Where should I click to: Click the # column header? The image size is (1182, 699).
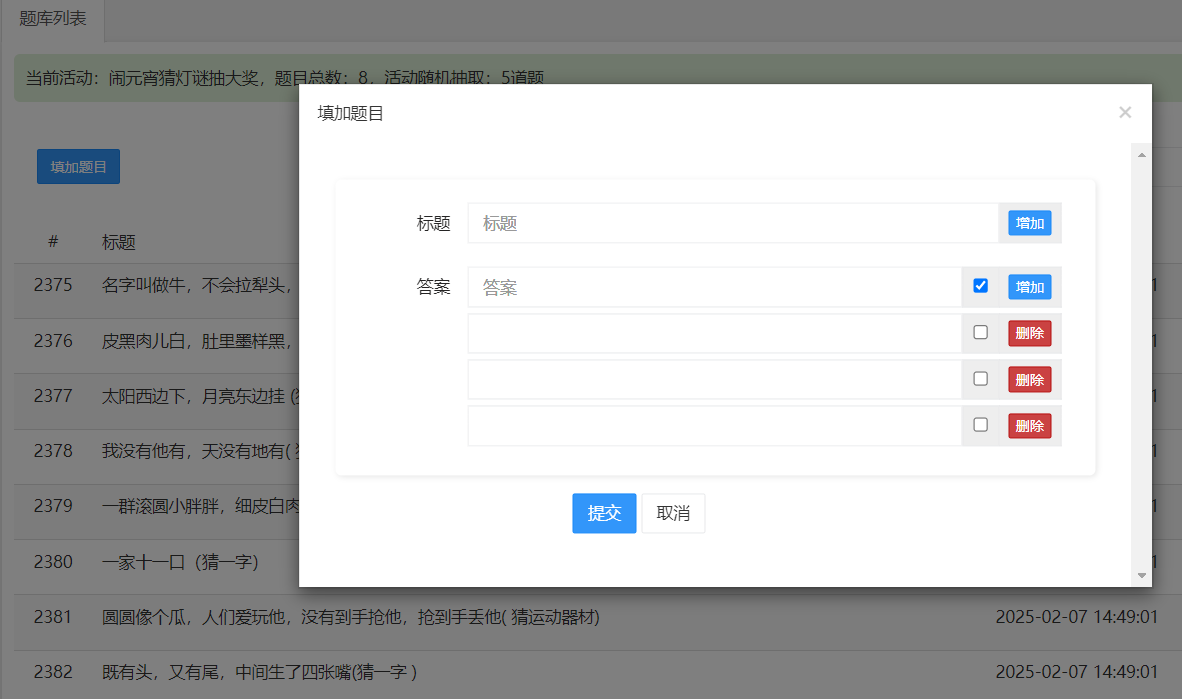pos(53,241)
